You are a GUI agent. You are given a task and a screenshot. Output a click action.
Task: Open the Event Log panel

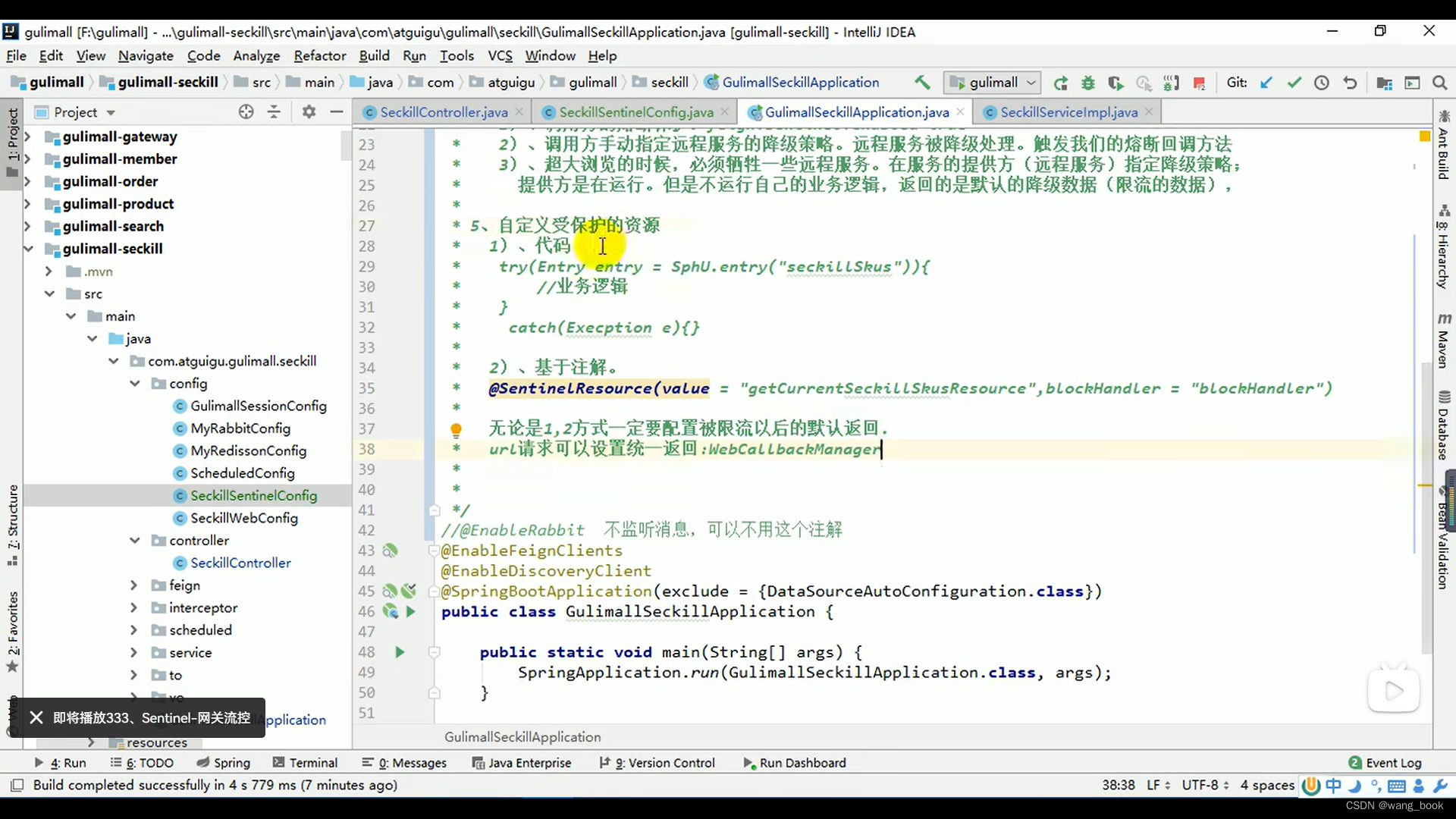(x=1385, y=763)
